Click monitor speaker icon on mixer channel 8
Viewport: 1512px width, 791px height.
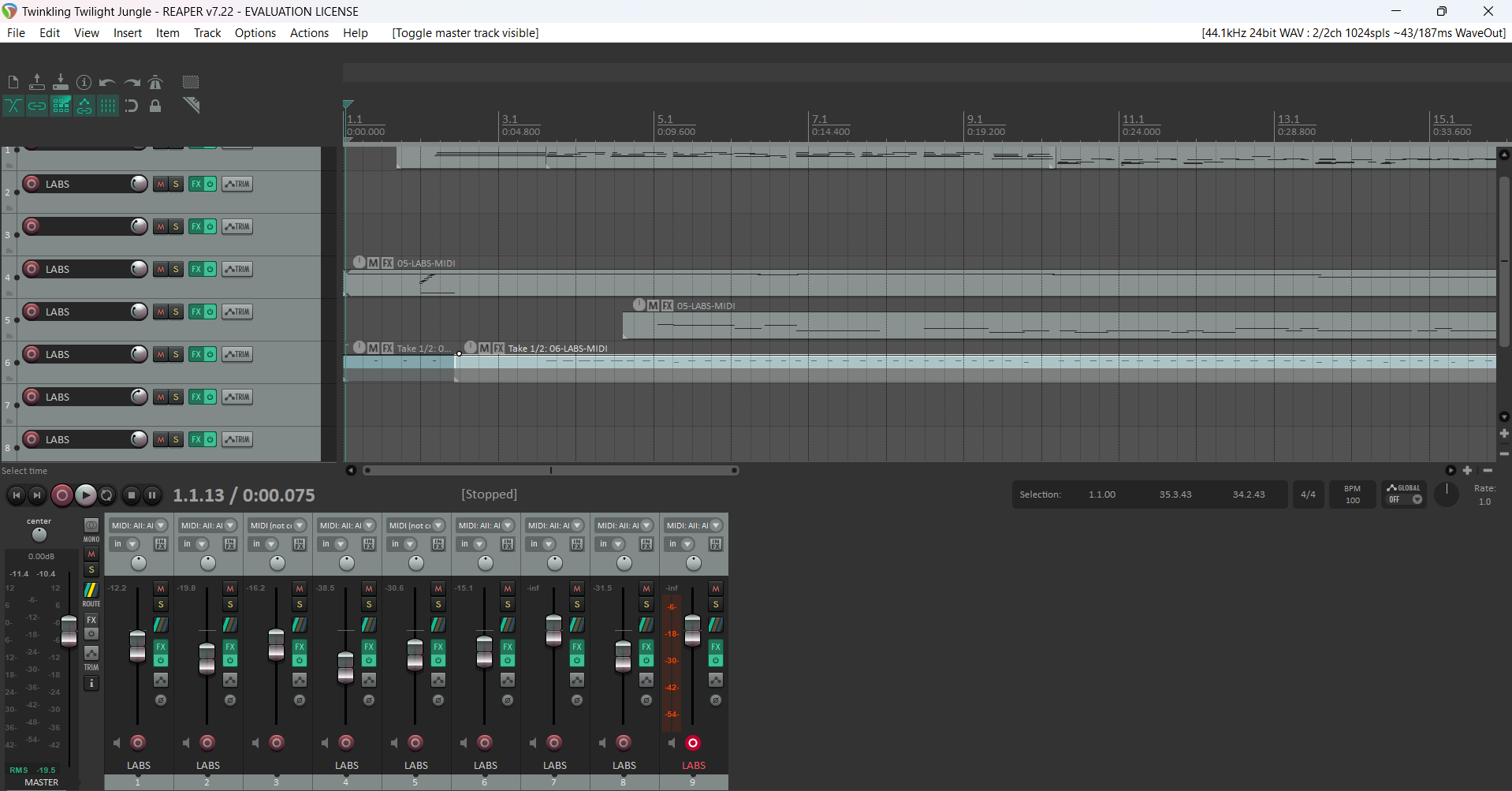click(602, 743)
